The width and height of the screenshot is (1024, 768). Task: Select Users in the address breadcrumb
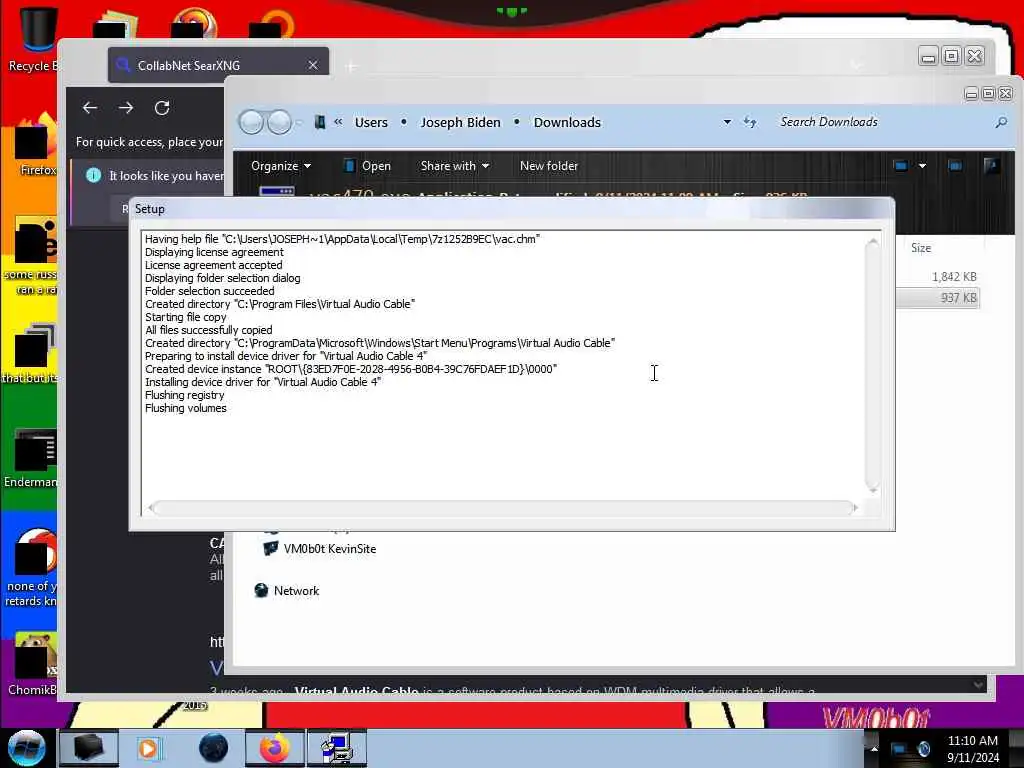(x=371, y=122)
